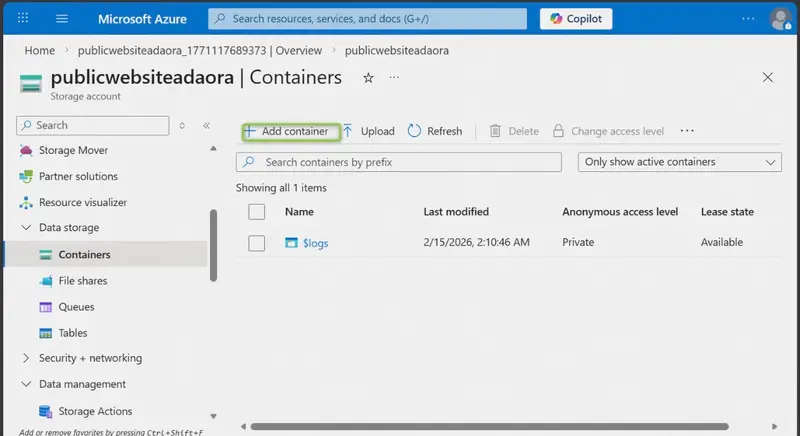Screen dimensions: 800x436
Task: Open the Azure apps grid launcher
Action: [x=23, y=18]
